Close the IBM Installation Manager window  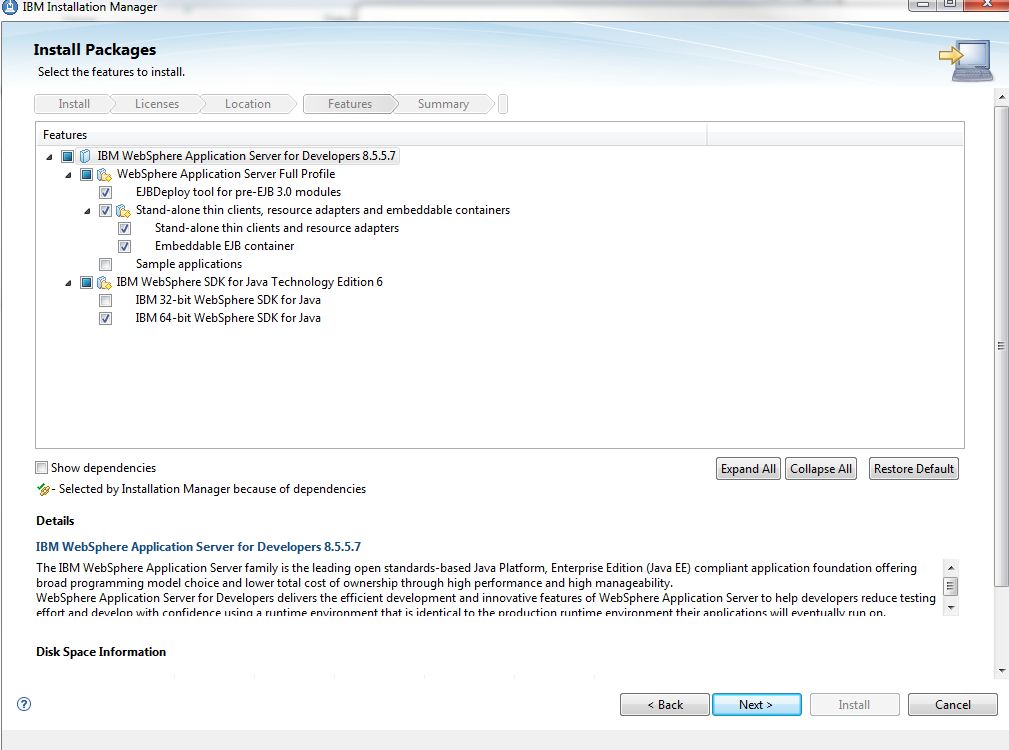pyautogui.click(x=987, y=5)
